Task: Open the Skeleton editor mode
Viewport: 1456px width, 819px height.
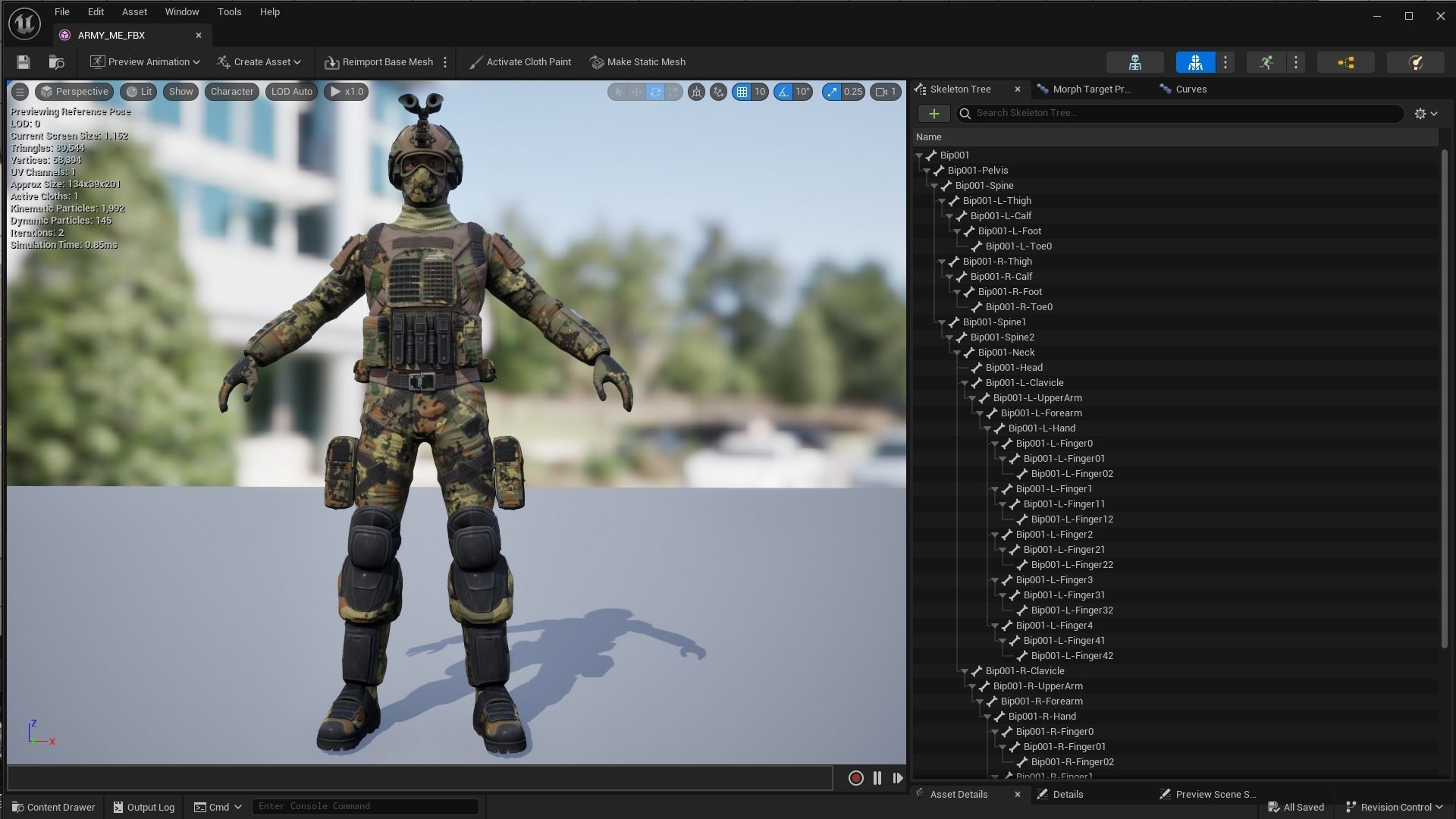Action: [x=1134, y=62]
